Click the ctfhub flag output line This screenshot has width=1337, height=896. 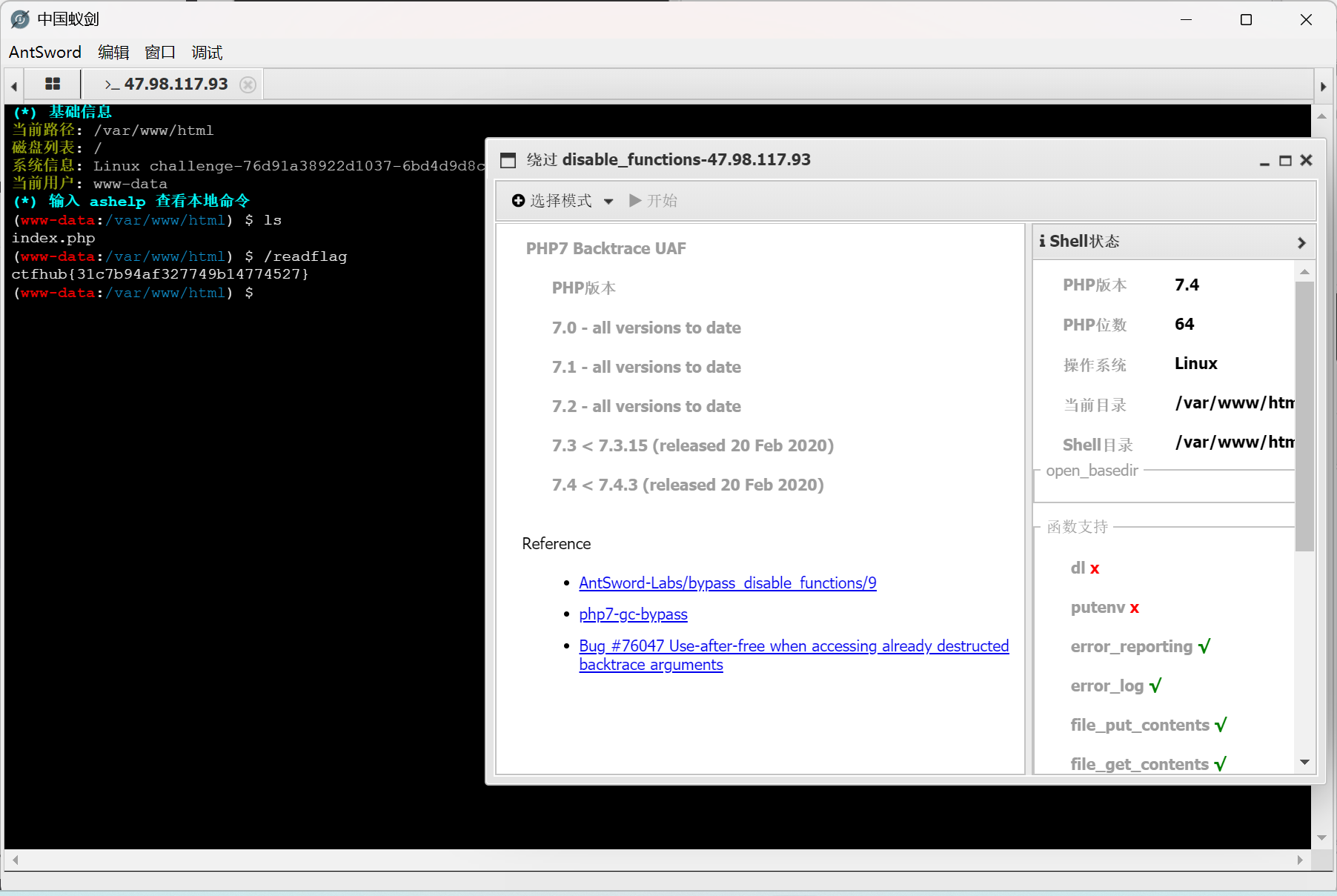160,274
